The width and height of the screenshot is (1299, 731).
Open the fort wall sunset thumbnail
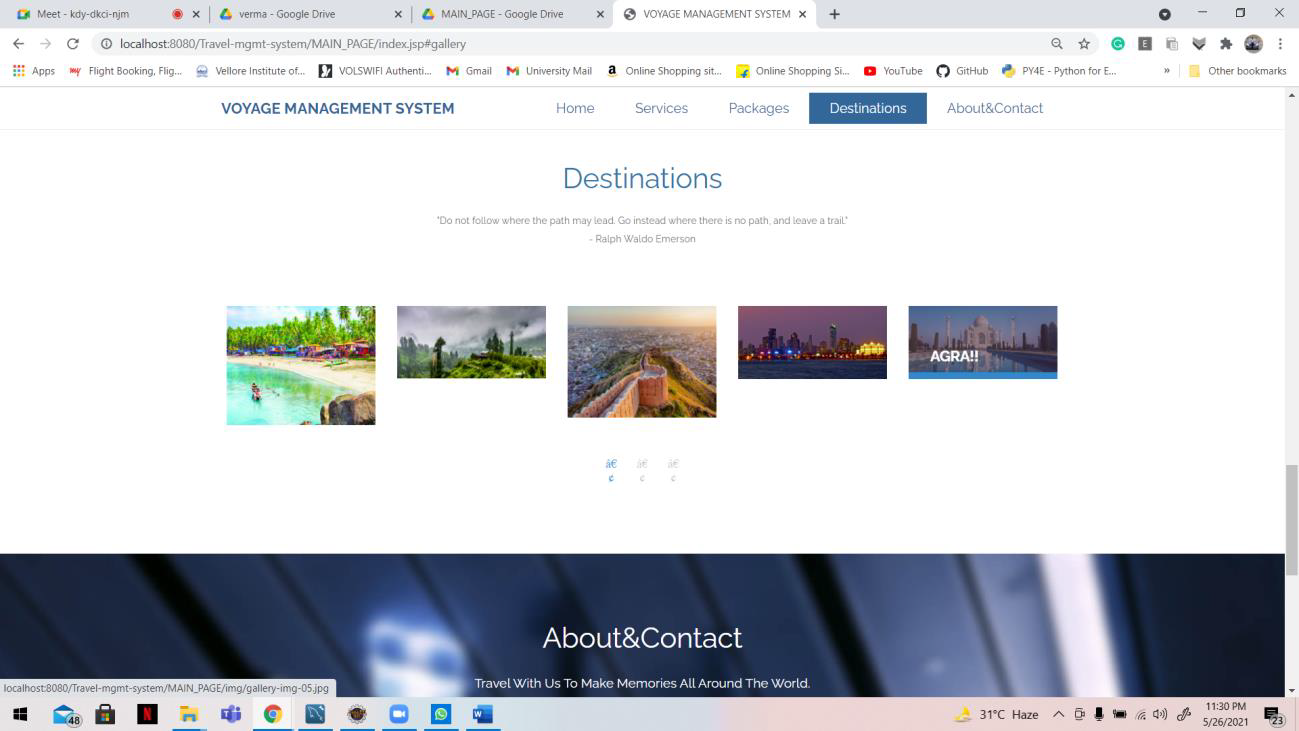pyautogui.click(x=642, y=361)
